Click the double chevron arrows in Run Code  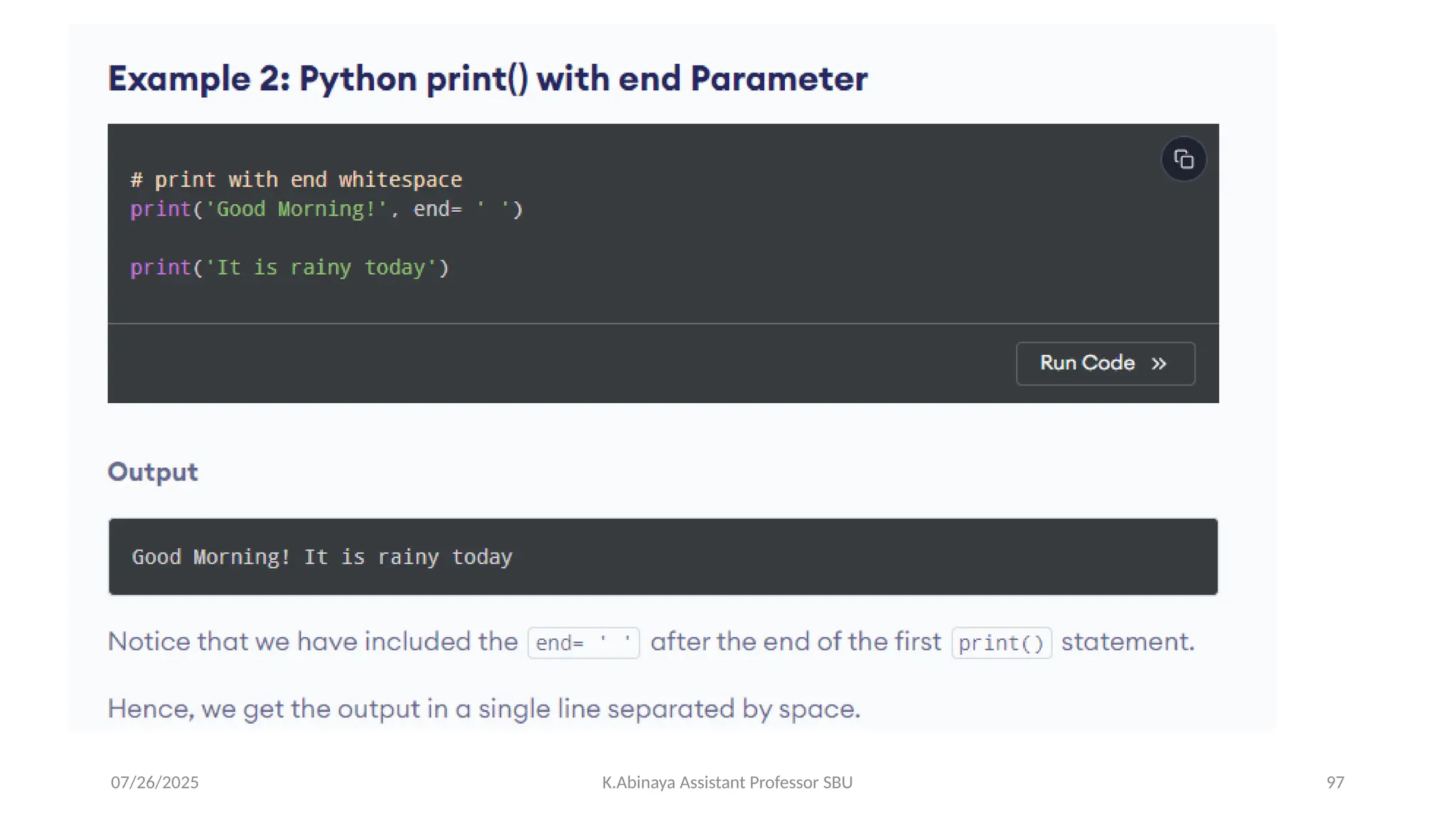(1159, 364)
